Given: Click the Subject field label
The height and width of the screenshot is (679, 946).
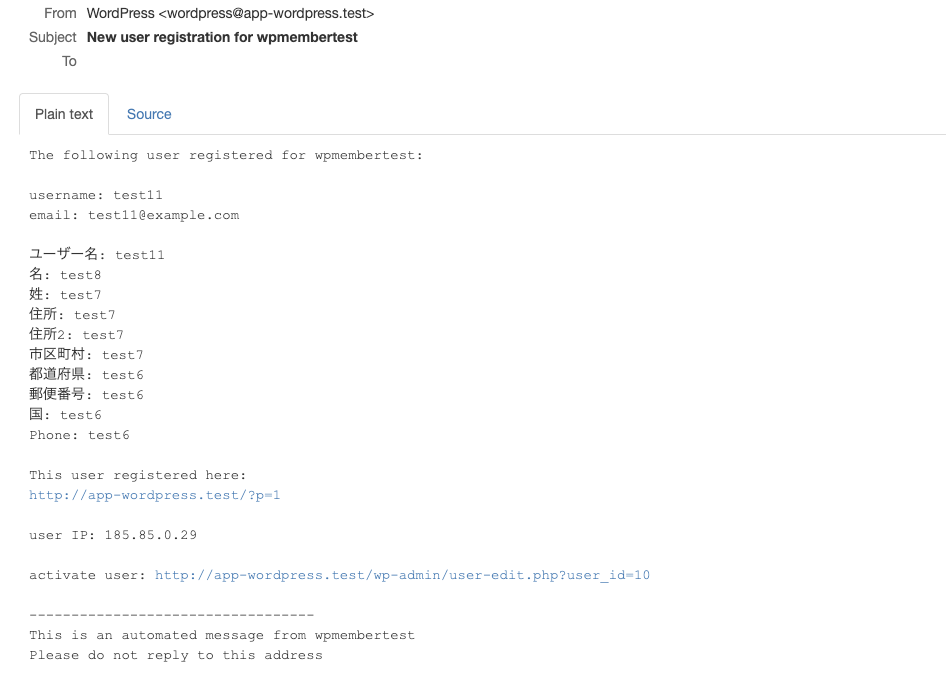Looking at the screenshot, I should pos(53,37).
